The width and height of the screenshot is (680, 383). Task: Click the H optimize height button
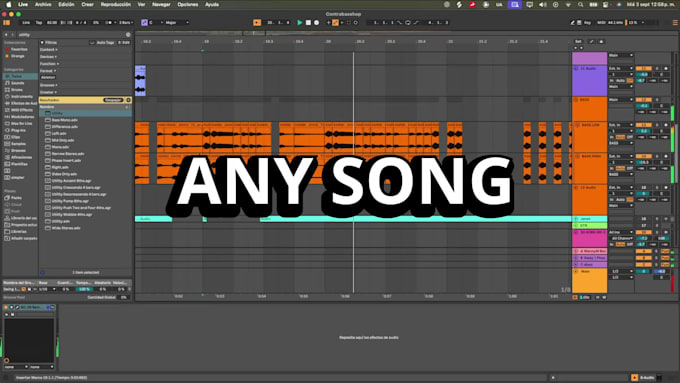(x=598, y=297)
